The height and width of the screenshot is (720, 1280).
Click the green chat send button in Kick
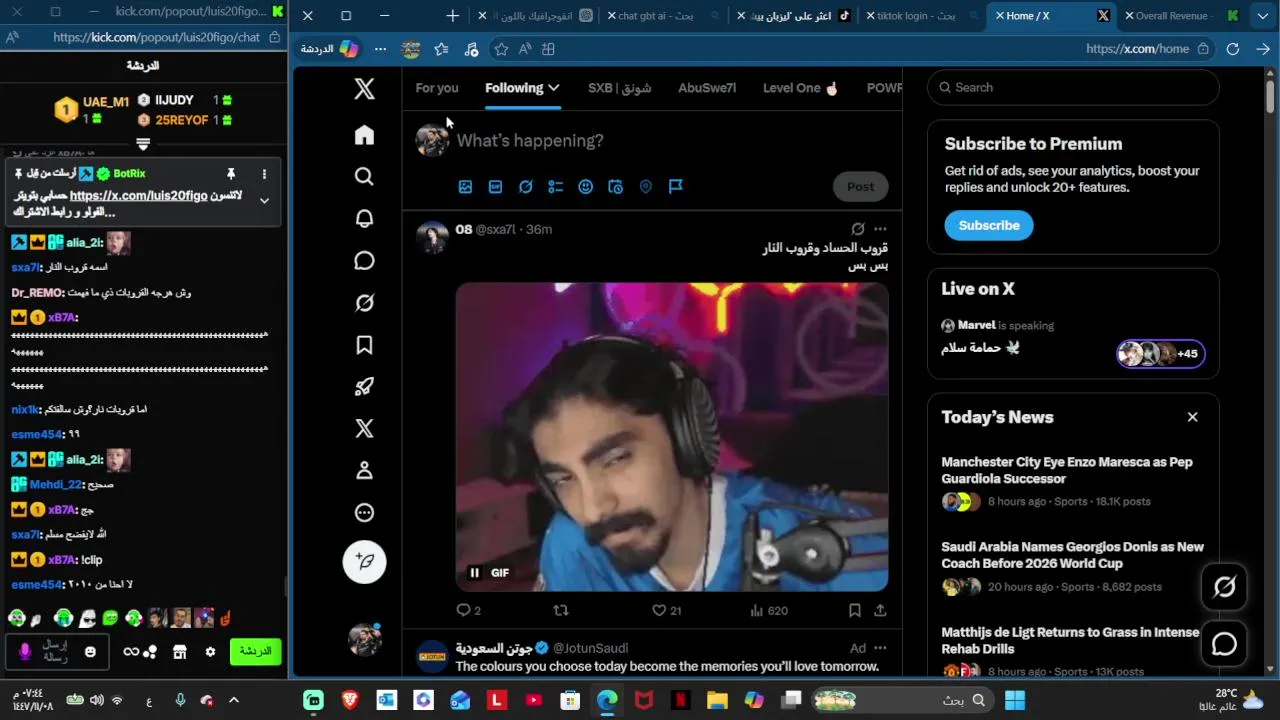(255, 652)
